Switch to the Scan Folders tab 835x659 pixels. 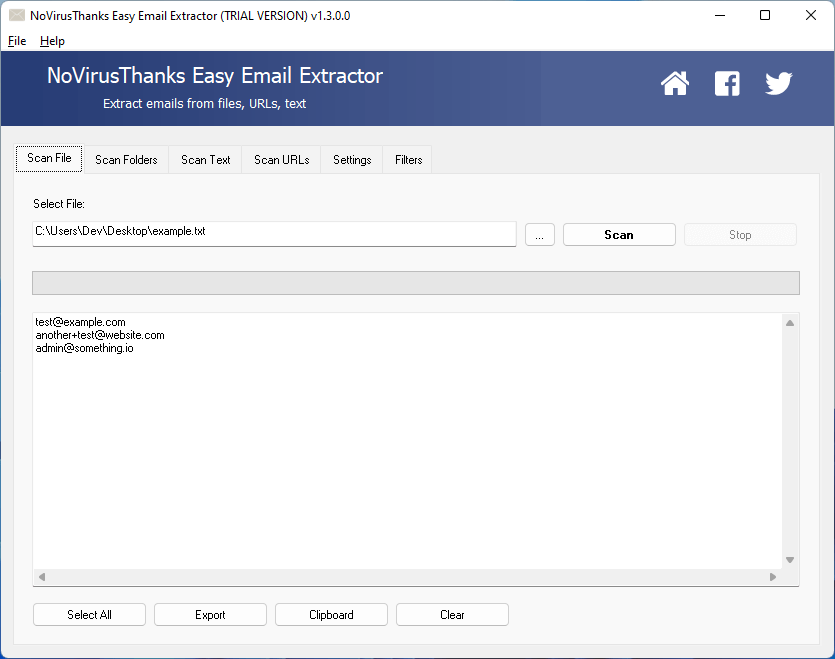(x=126, y=159)
